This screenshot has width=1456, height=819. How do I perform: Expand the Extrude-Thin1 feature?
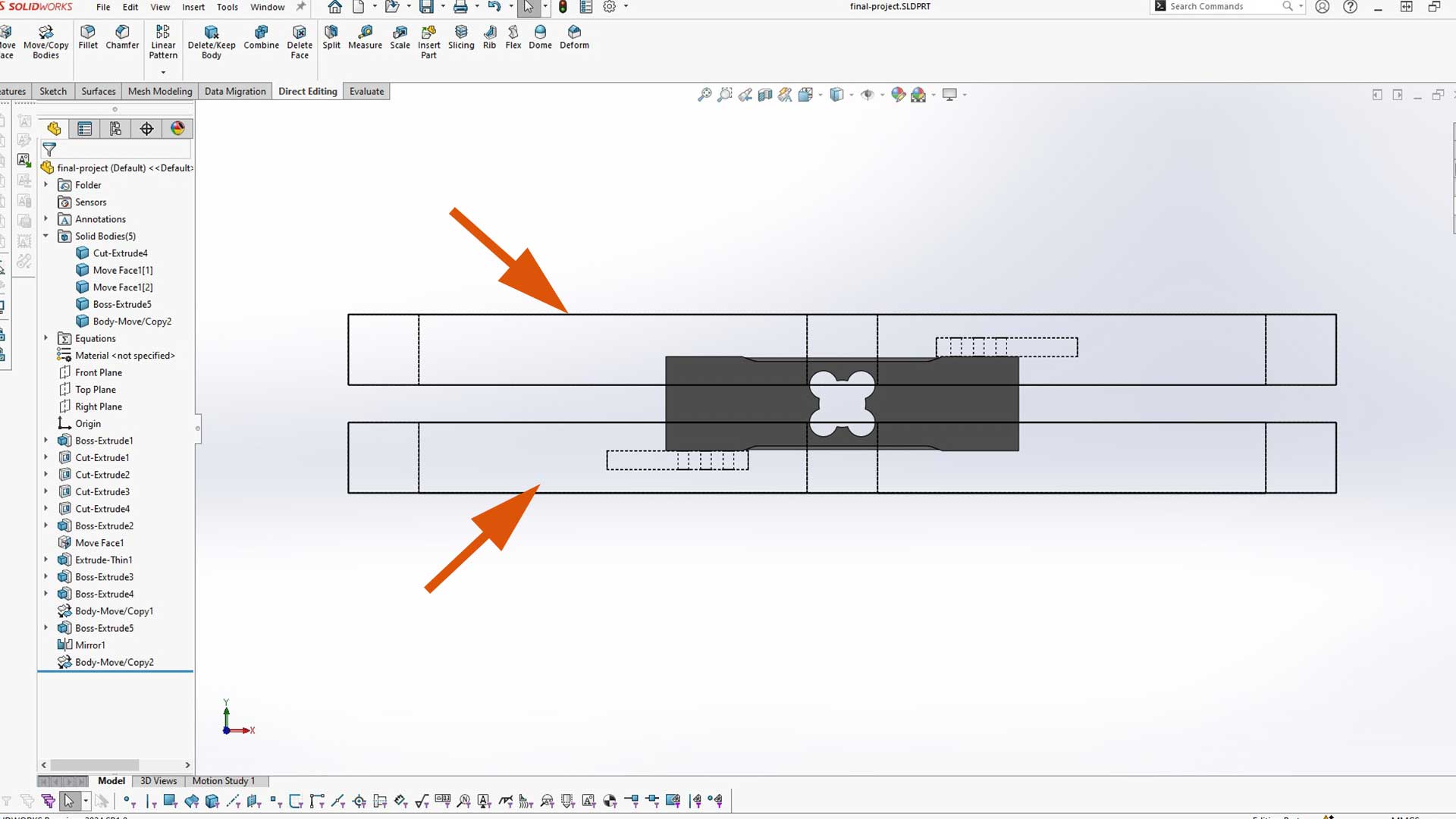click(45, 560)
